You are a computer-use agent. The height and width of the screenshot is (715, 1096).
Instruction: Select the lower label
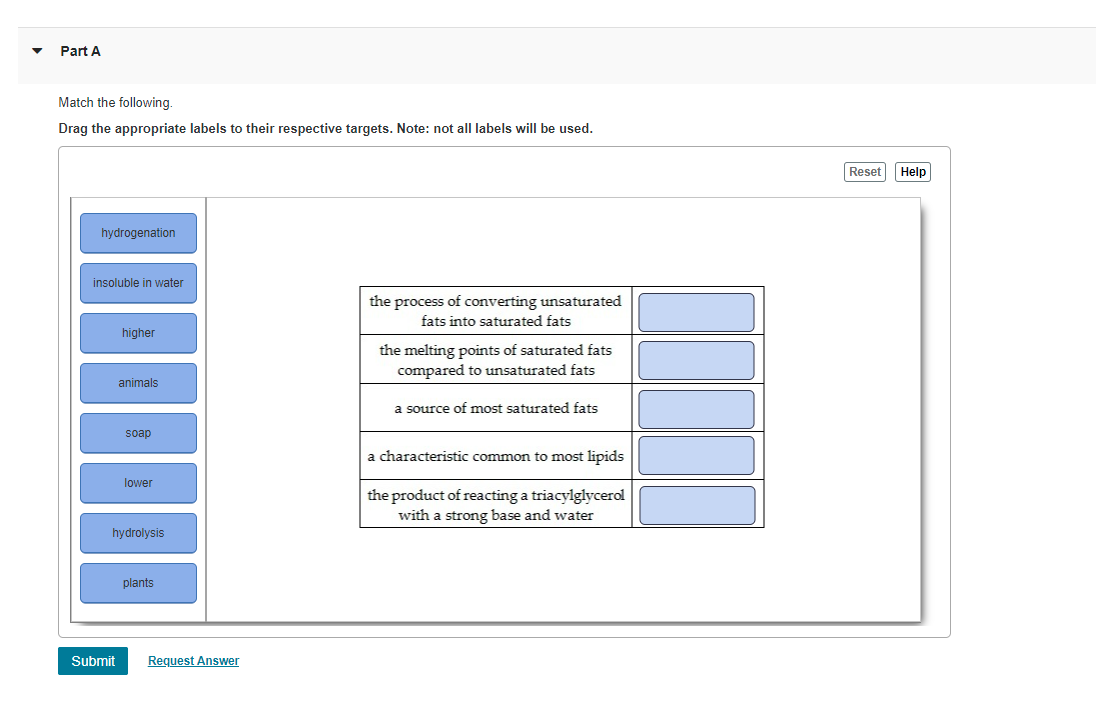(138, 483)
